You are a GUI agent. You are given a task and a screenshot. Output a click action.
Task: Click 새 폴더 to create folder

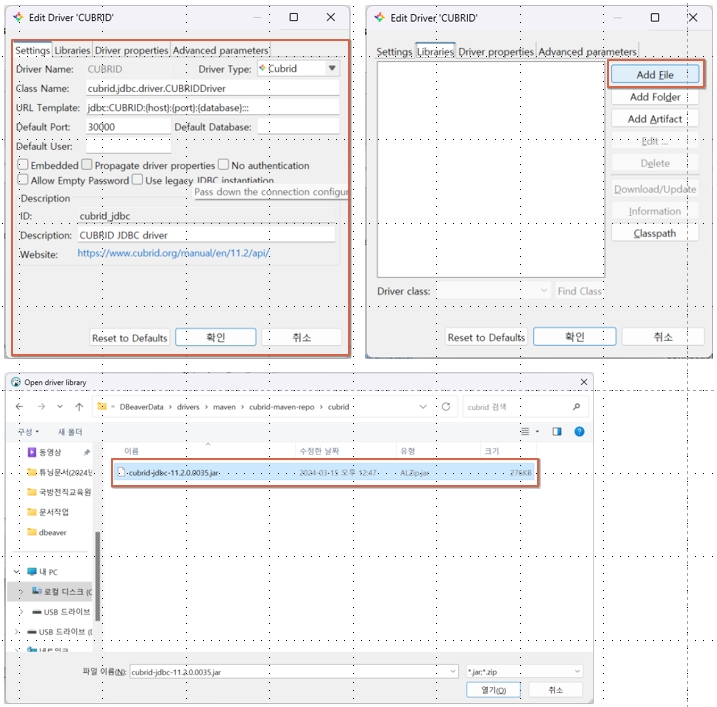(70, 431)
